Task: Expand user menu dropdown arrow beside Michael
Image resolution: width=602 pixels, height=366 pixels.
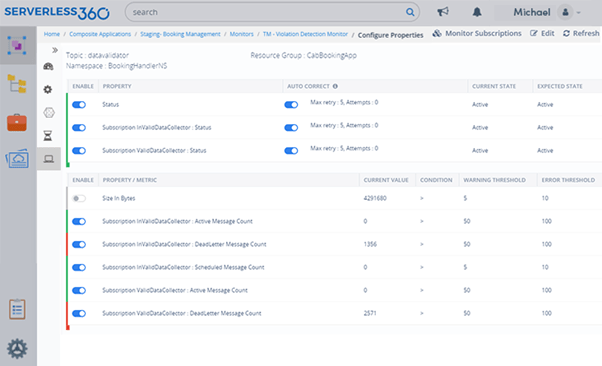Action: (x=579, y=13)
